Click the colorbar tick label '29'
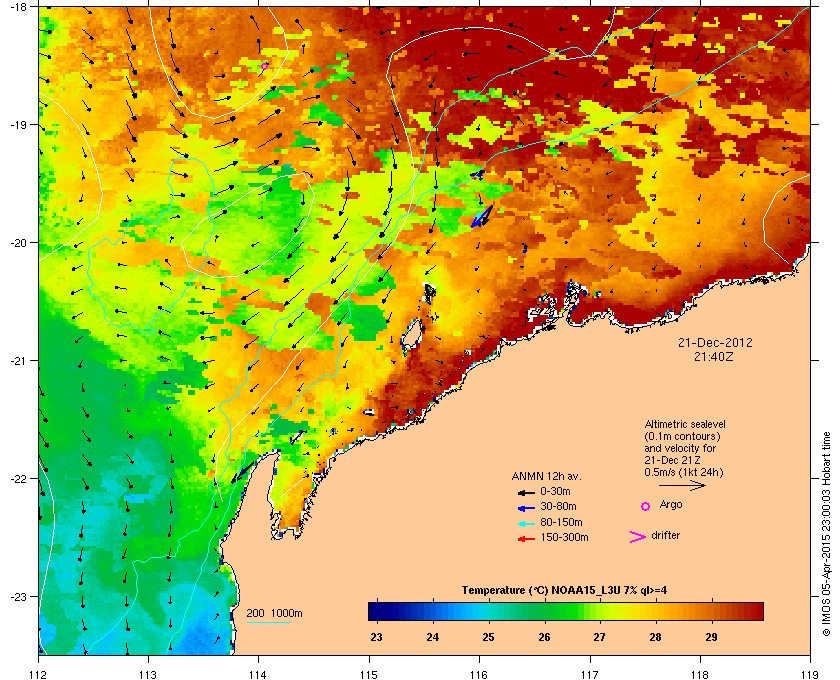This screenshot has height=680, width=840. coord(711,637)
